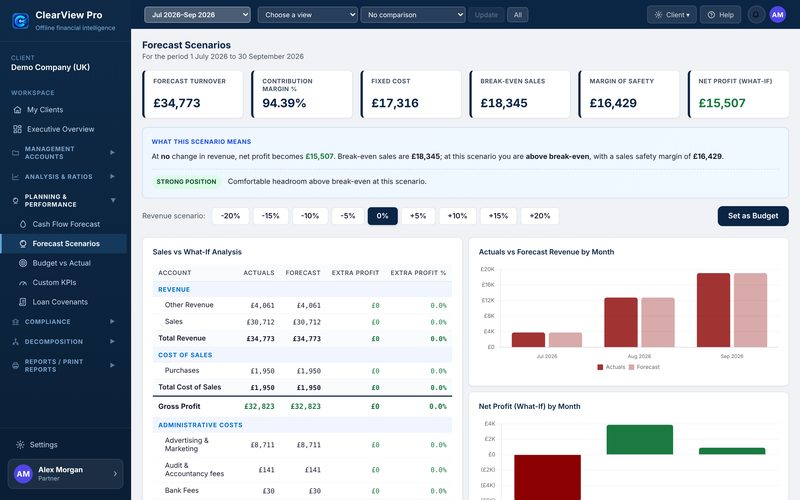Click the Settings gear icon in sidebar

(20, 445)
